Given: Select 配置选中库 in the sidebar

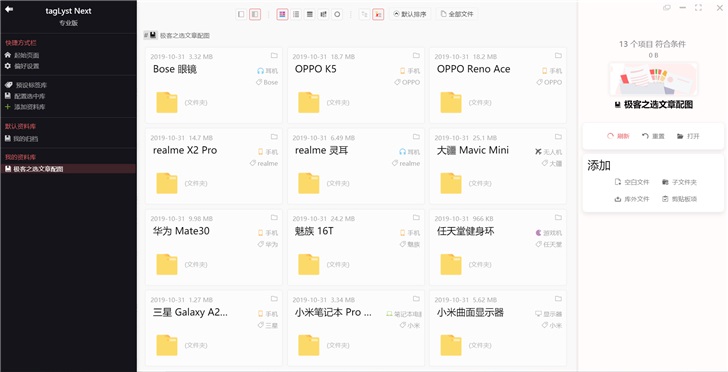Looking at the screenshot, I should (25, 96).
